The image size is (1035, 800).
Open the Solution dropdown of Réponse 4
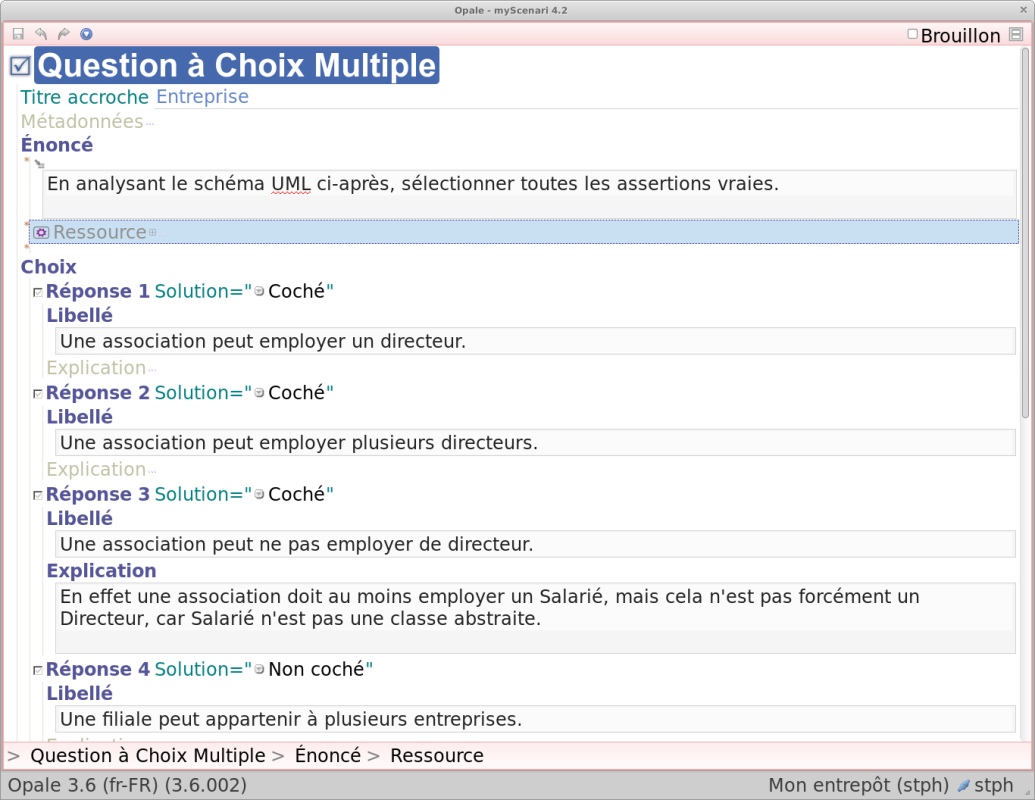pos(259,670)
